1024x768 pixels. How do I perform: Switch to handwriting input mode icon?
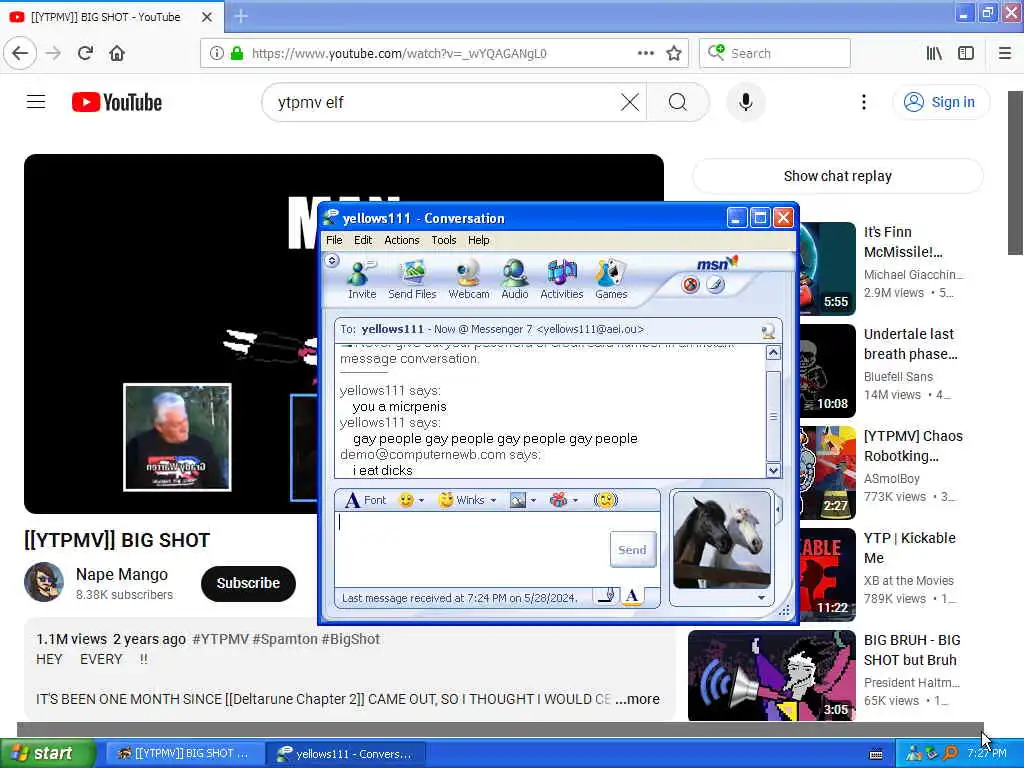pyautogui.click(x=607, y=596)
